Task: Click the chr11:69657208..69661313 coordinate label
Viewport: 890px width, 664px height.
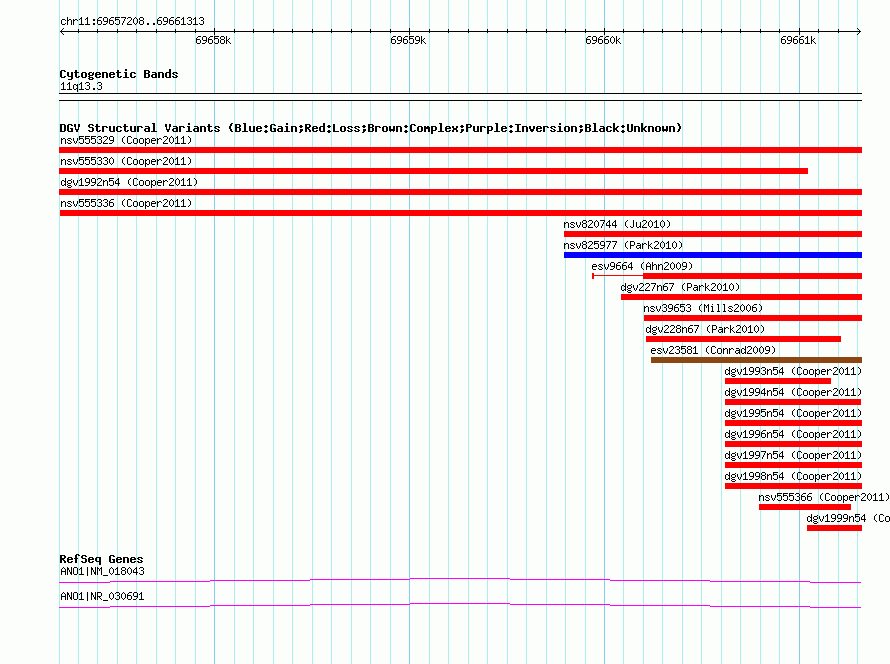Action: pos(132,21)
